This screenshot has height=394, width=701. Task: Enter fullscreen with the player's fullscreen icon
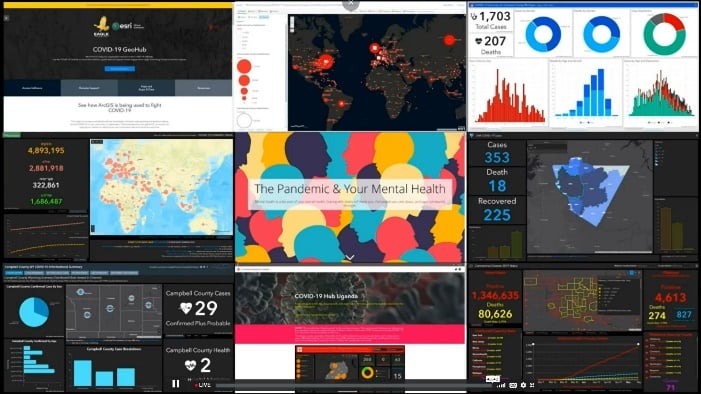point(532,385)
